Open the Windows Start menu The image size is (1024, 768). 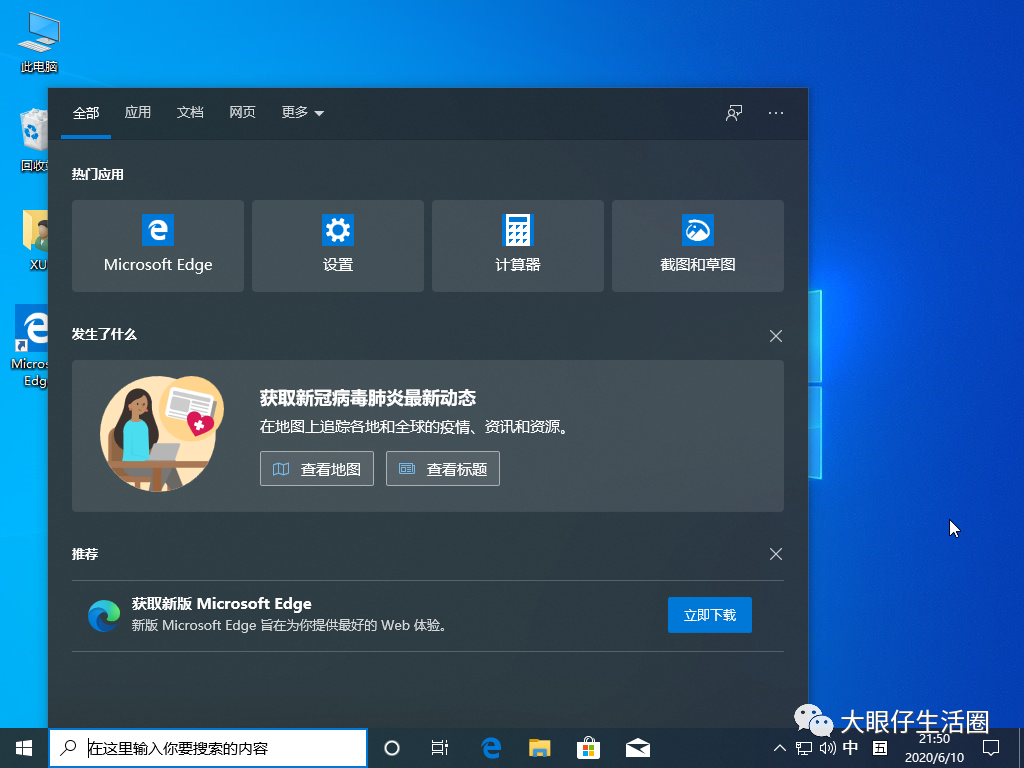[24, 748]
